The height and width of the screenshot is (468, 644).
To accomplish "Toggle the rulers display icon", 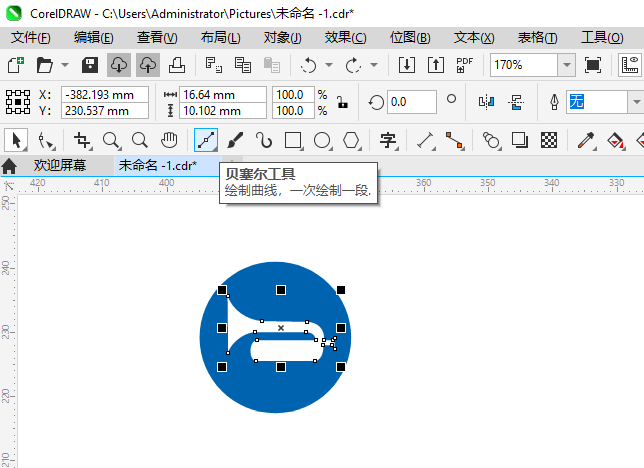I will pos(630,65).
